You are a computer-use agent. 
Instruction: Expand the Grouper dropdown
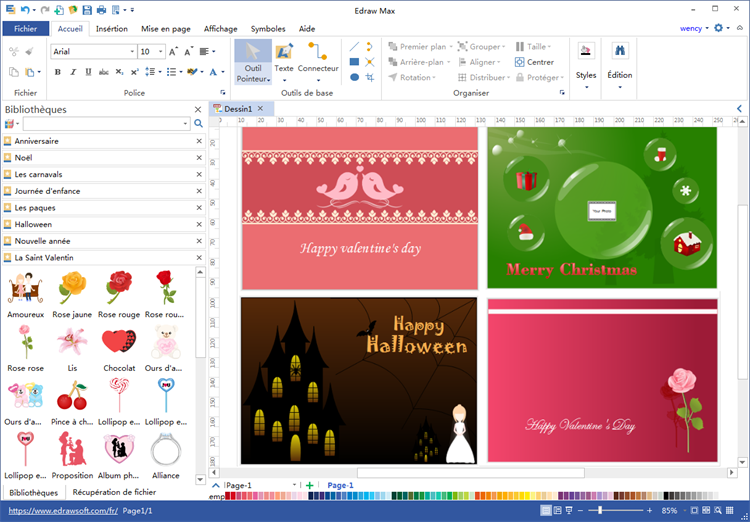(480, 47)
